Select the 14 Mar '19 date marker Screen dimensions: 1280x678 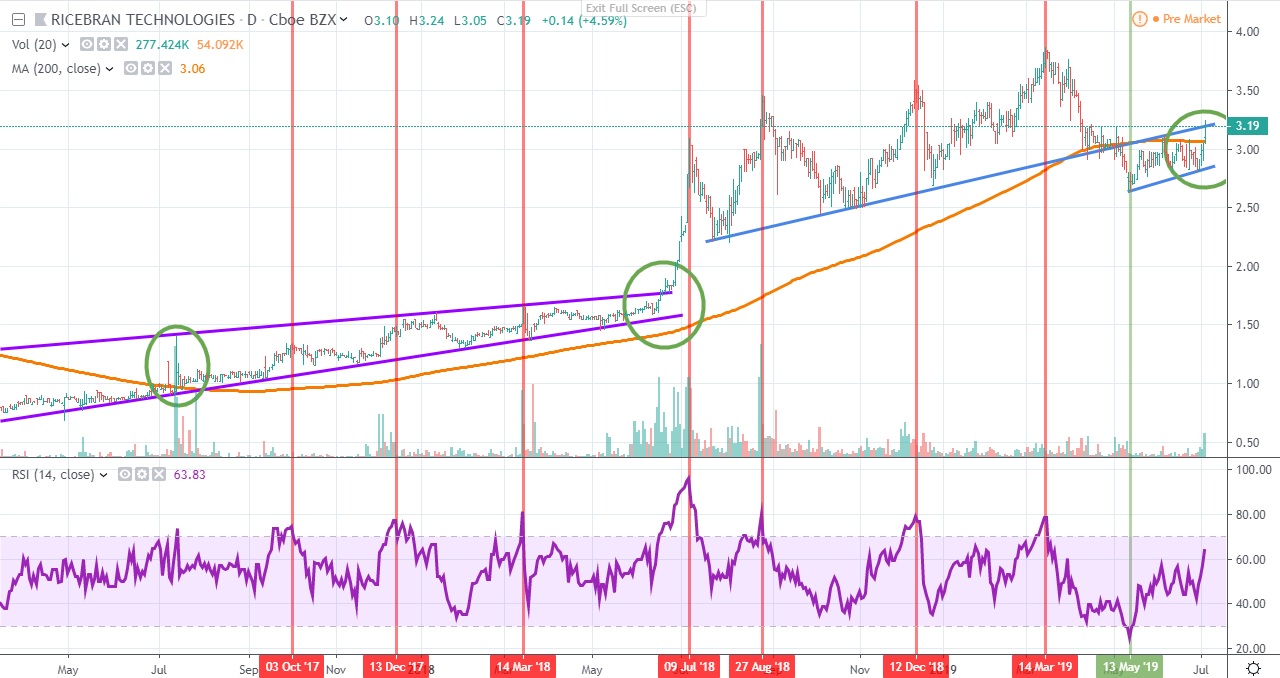click(x=1046, y=666)
